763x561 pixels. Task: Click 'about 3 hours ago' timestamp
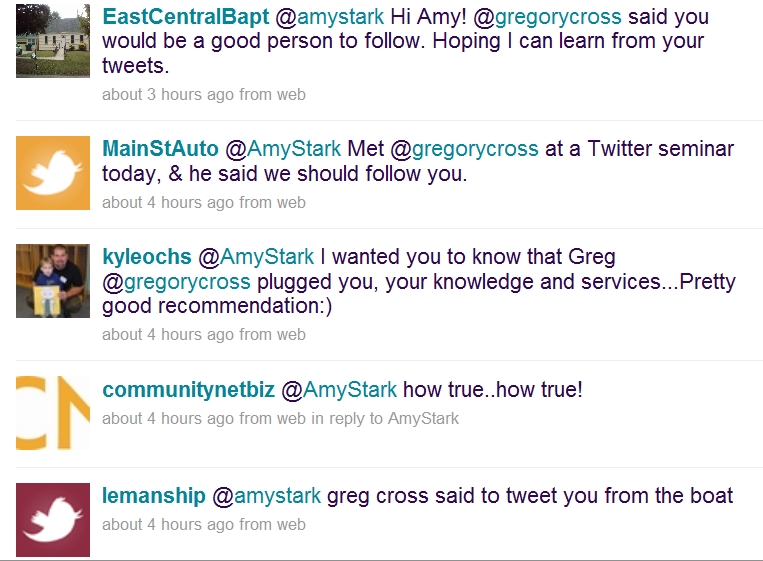pyautogui.click(x=168, y=95)
